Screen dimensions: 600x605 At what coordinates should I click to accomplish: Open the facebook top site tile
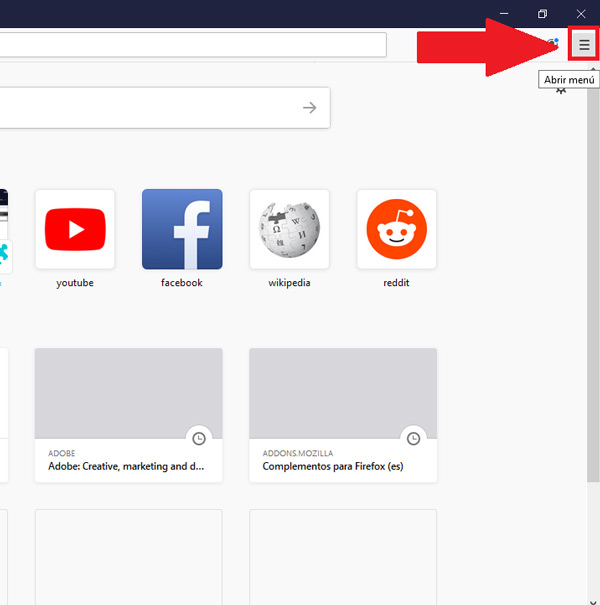coord(182,229)
